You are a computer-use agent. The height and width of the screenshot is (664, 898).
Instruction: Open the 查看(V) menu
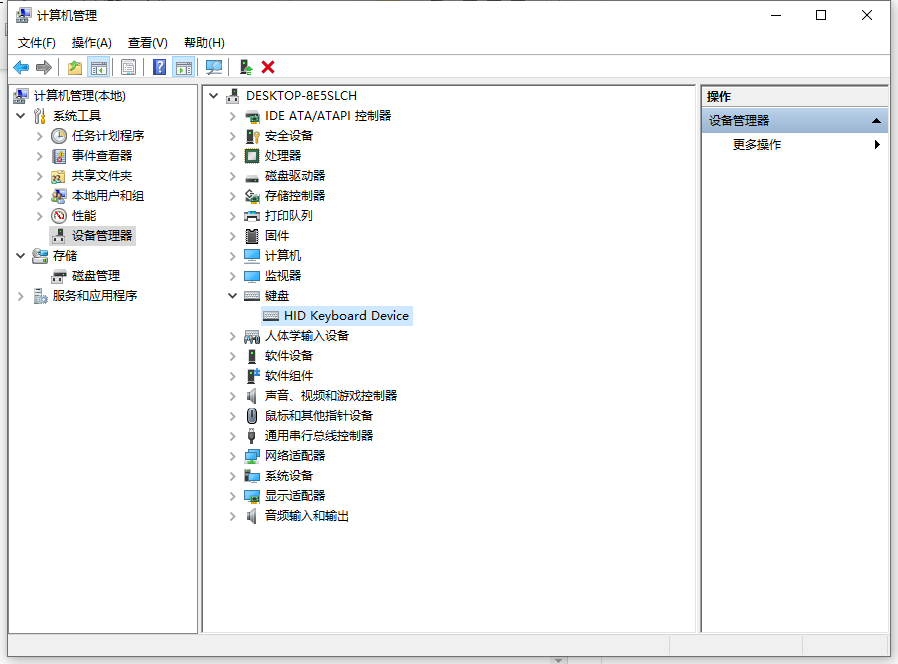(x=147, y=43)
